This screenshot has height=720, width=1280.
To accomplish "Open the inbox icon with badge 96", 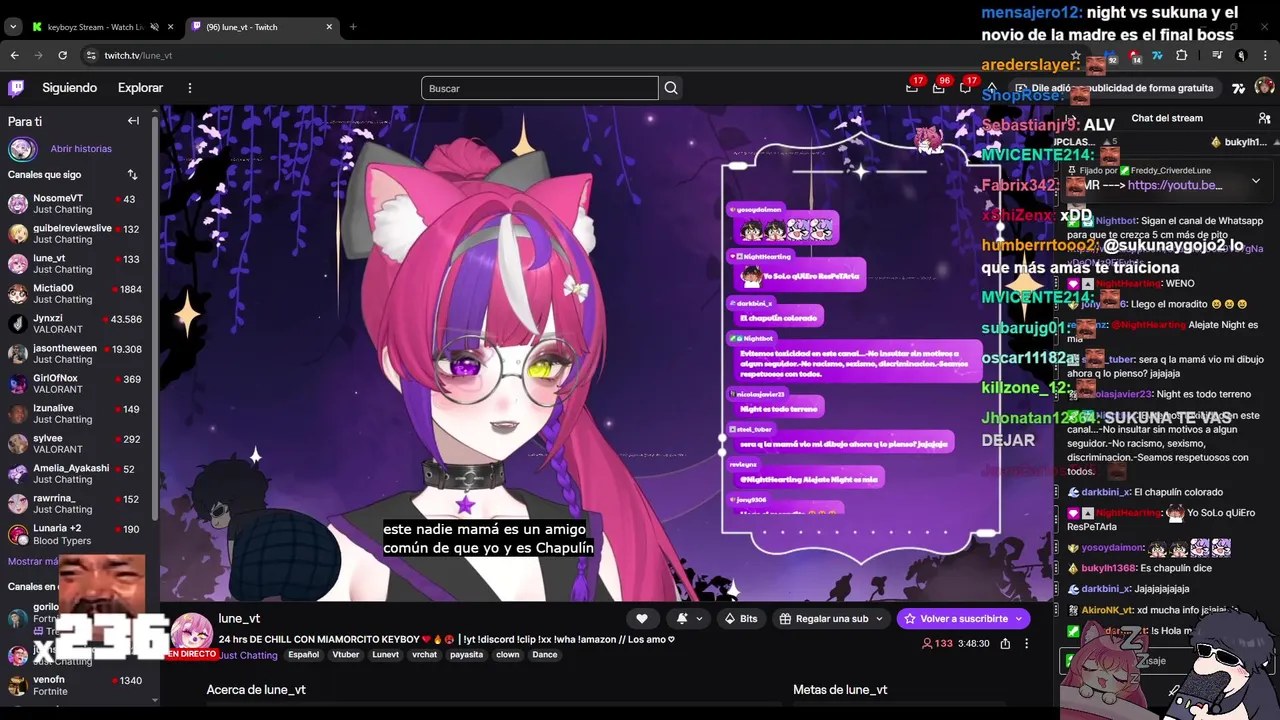I will (938, 88).
